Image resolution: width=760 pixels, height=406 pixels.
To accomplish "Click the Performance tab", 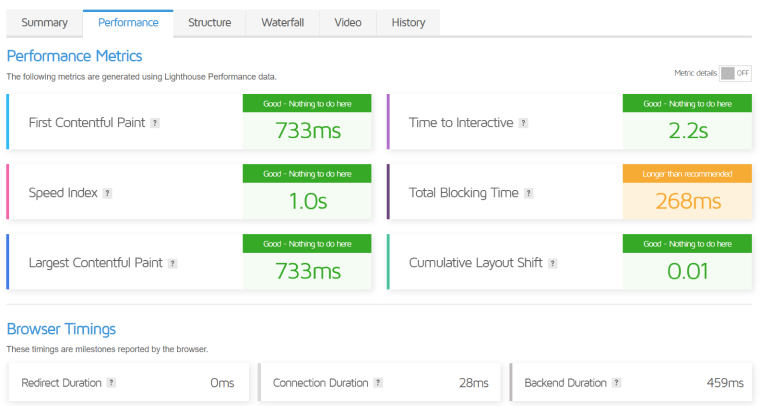I will click(128, 22).
